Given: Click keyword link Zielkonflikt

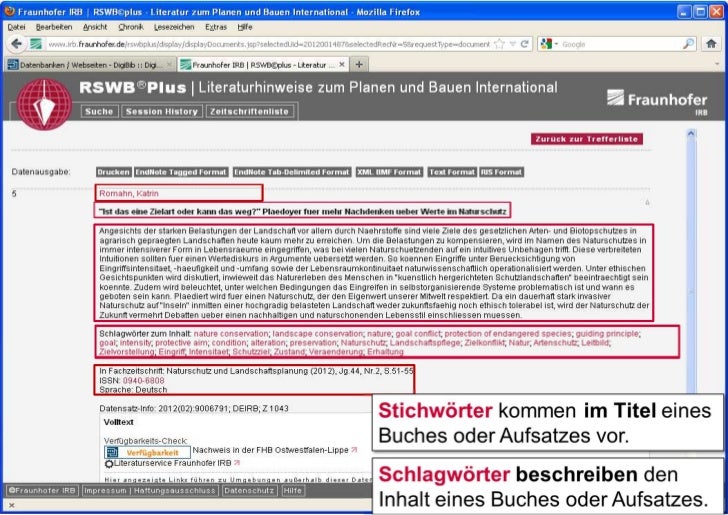Looking at the screenshot, I should click(x=484, y=343).
